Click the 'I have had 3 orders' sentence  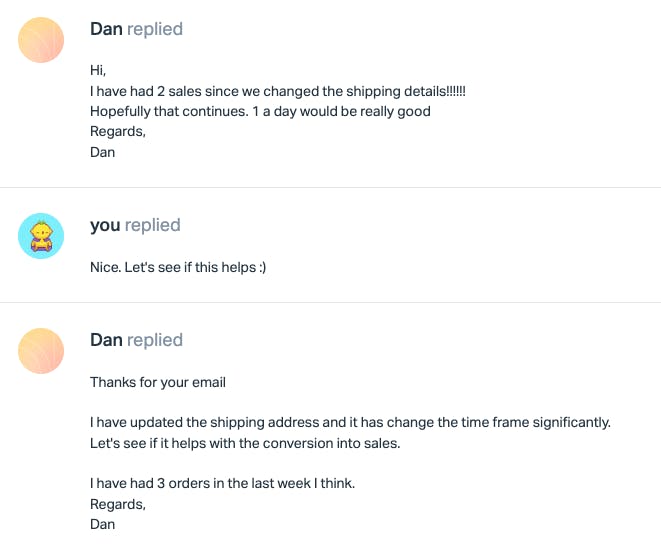tap(222, 484)
